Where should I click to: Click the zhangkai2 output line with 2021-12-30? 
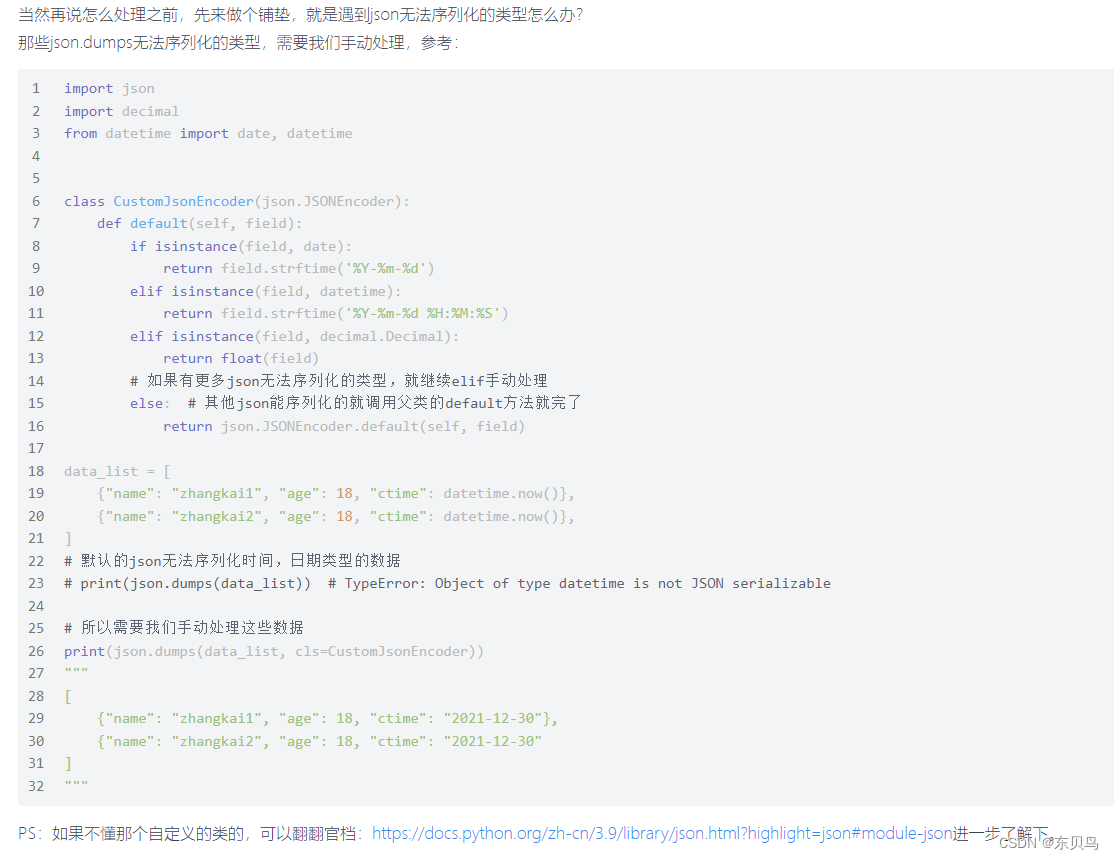tap(320, 741)
